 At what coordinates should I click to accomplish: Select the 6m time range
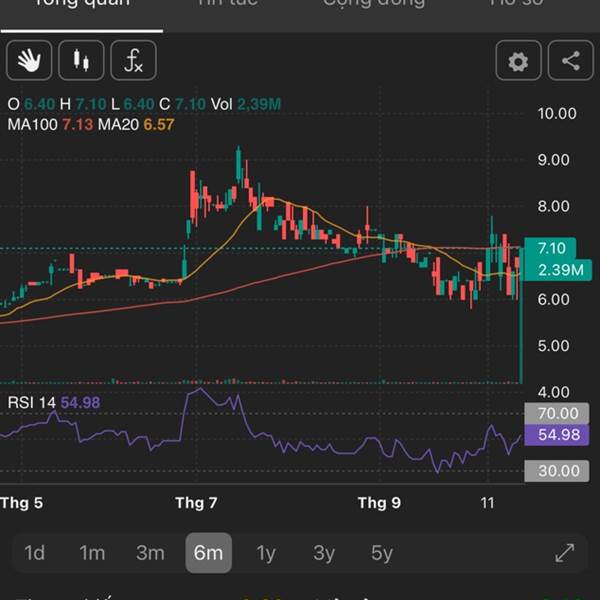point(209,553)
